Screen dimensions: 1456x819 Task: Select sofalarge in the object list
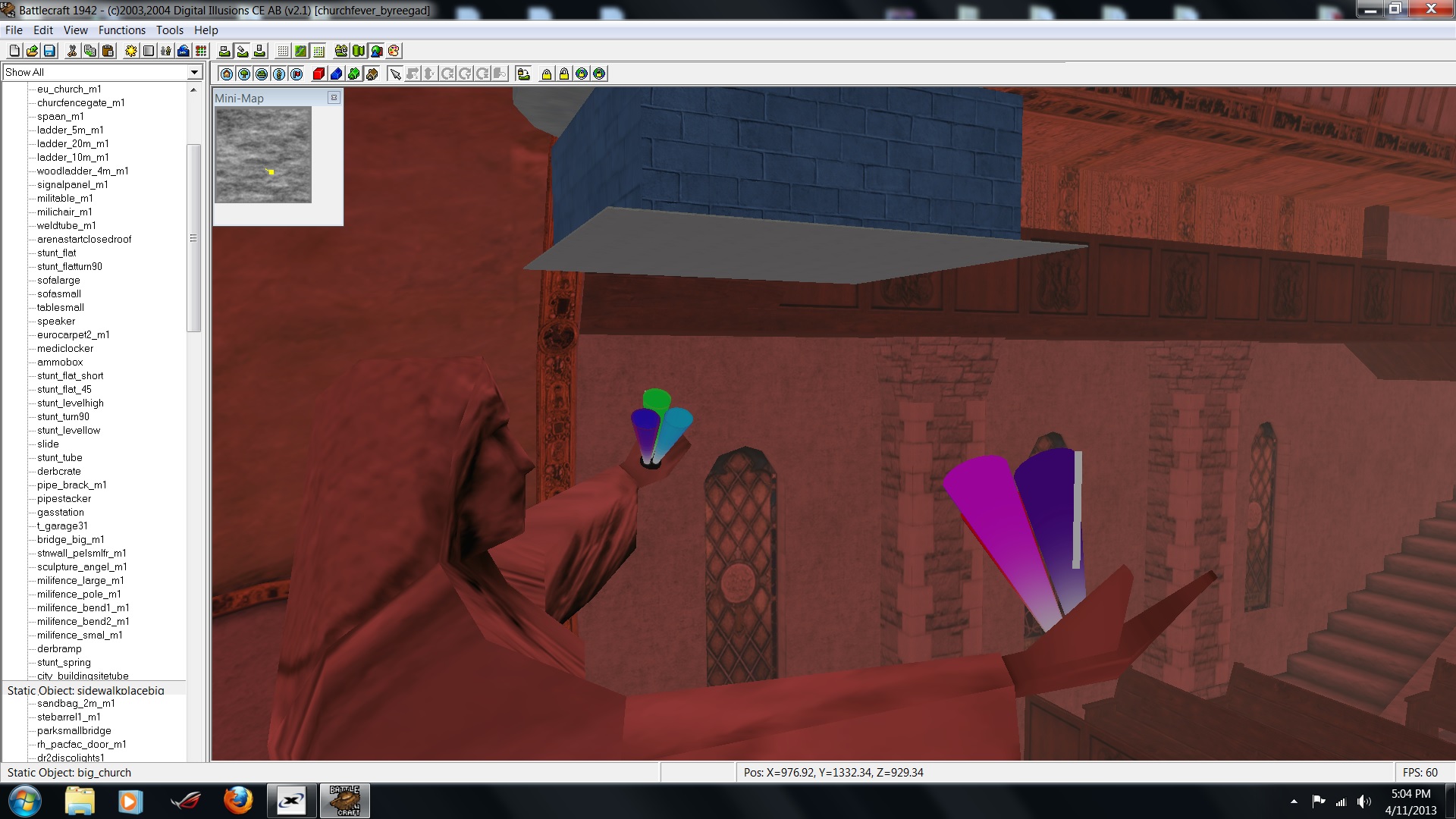(x=58, y=280)
